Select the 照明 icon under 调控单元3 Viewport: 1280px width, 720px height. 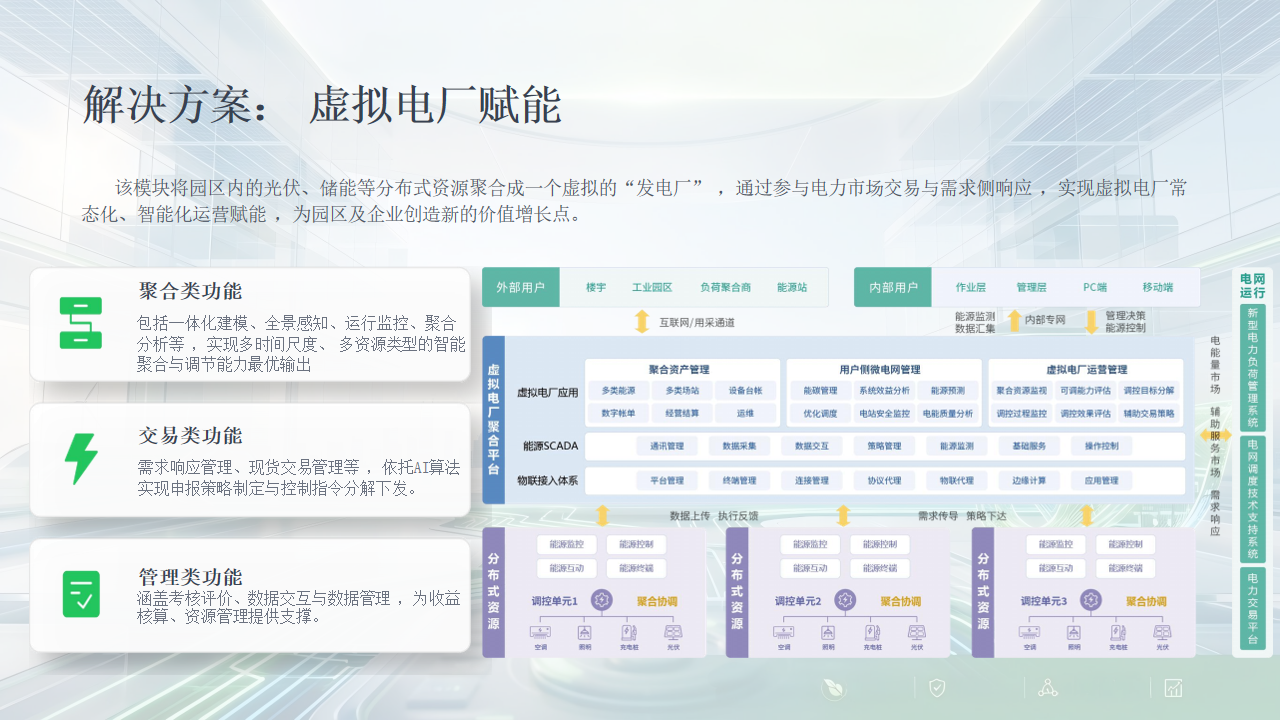[1074, 632]
